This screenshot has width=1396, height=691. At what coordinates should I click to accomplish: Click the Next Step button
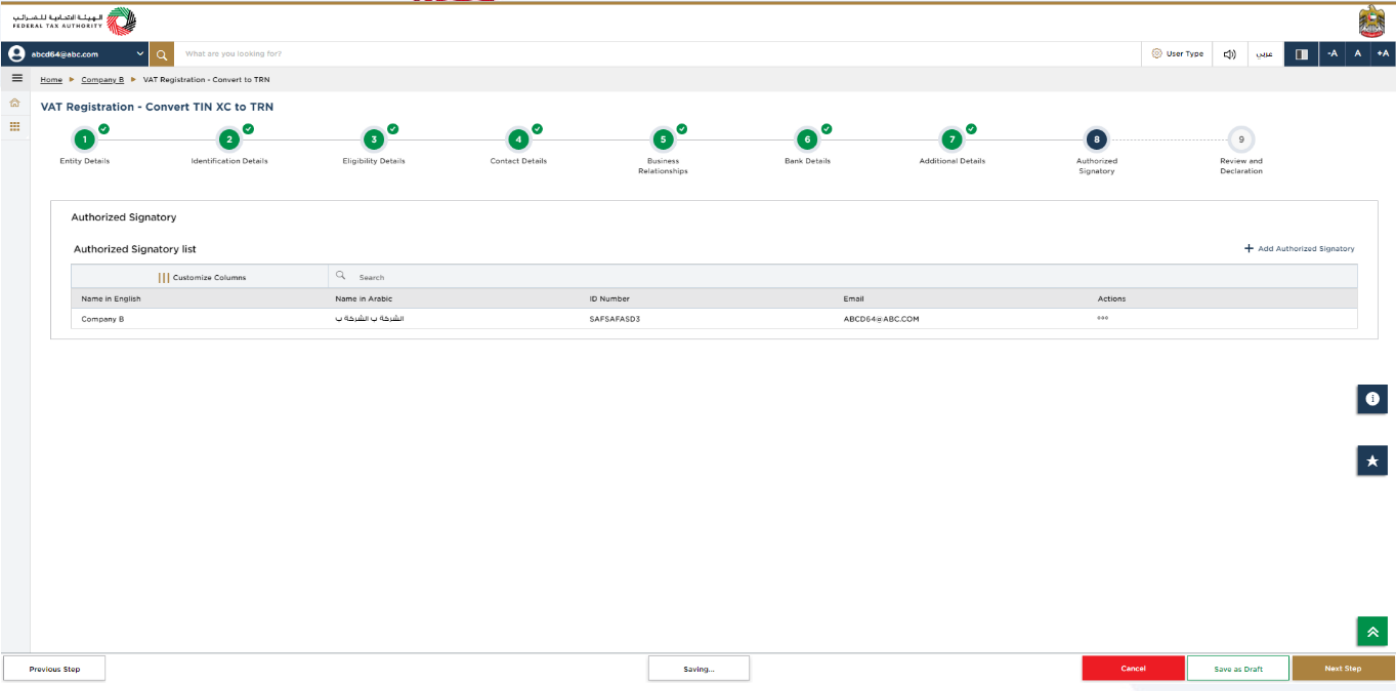point(1343,668)
